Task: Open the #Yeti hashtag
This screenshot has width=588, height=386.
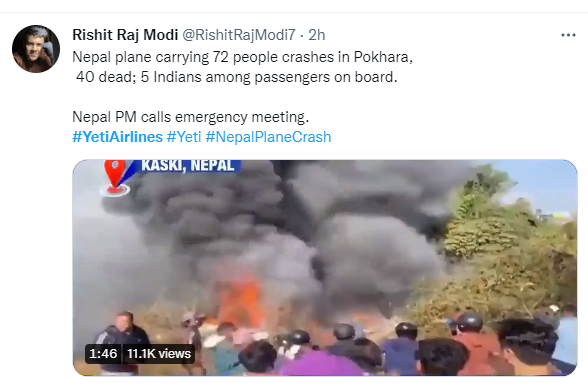Action: pos(184,137)
